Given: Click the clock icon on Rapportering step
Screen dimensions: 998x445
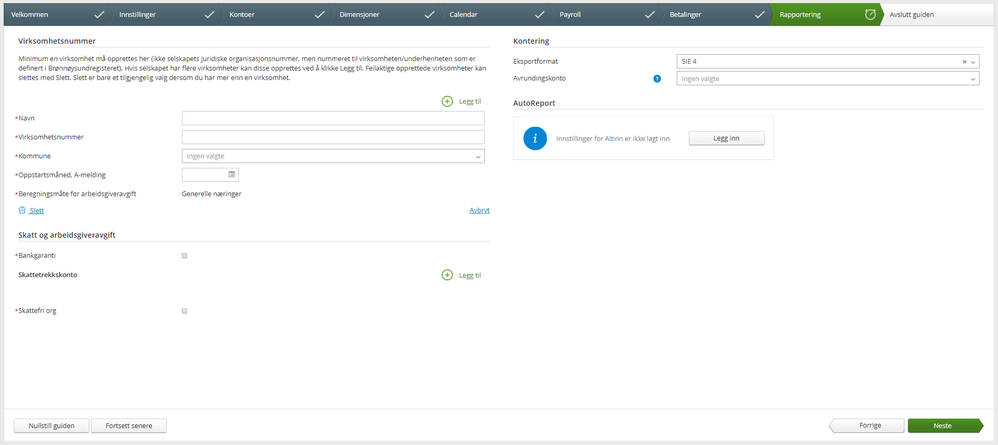Looking at the screenshot, I should (x=870, y=15).
